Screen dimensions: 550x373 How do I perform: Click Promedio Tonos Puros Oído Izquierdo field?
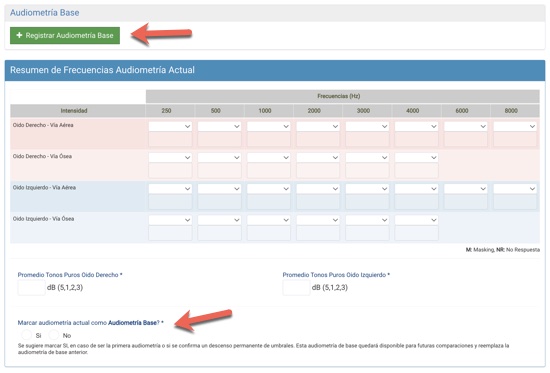point(296,287)
